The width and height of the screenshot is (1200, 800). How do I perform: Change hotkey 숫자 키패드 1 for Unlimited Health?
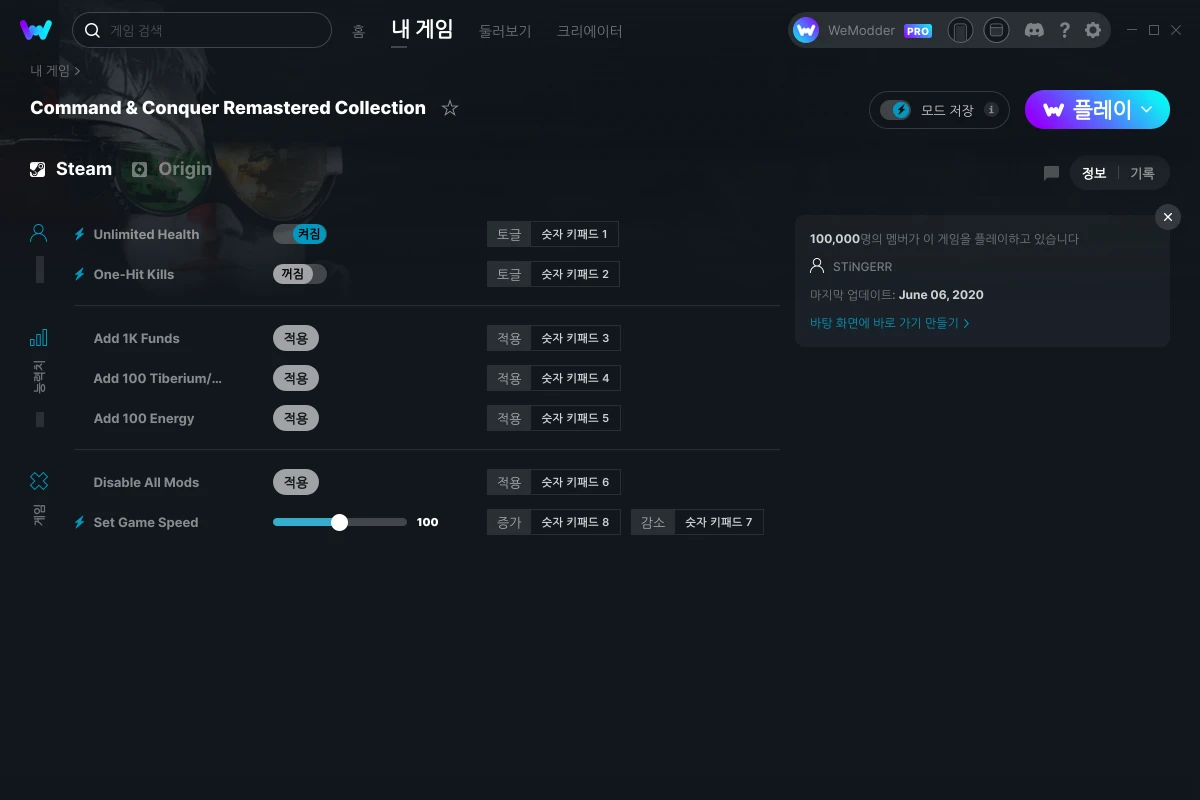pyautogui.click(x=575, y=234)
